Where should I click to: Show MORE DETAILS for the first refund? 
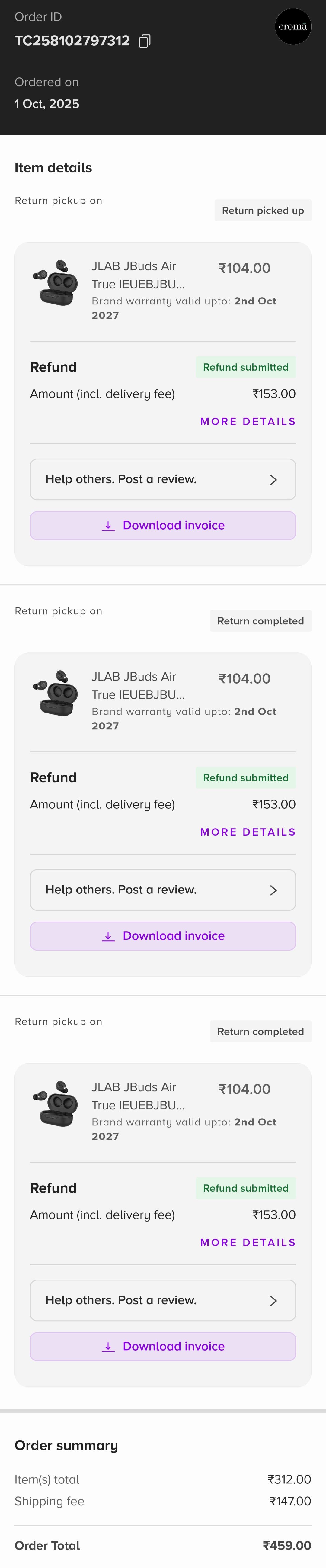point(248,421)
